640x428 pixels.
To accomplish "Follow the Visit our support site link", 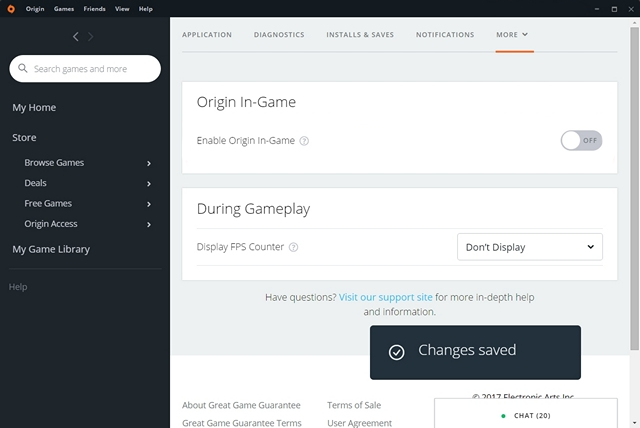I will [x=386, y=297].
